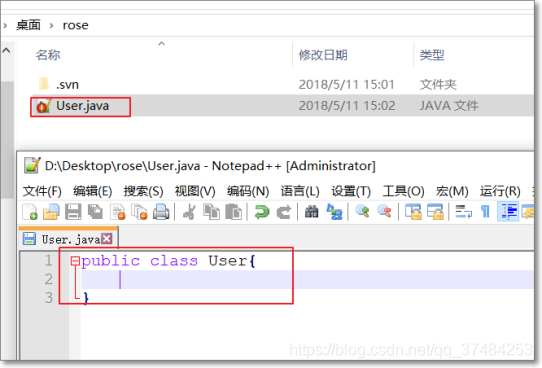
Task: Toggle the Word Wrap icon
Action: 463,211
